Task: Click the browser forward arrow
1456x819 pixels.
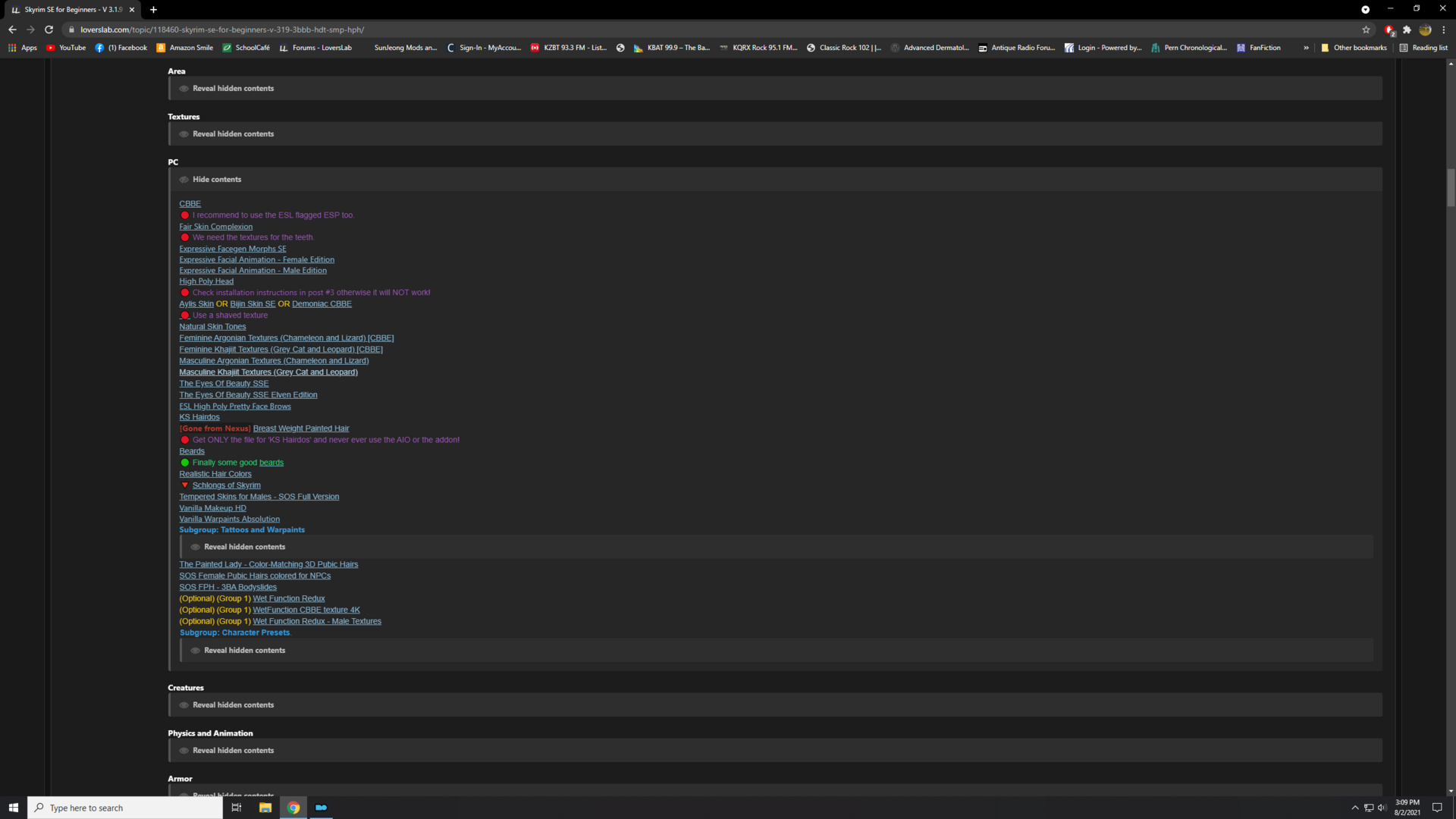Action: [30, 30]
